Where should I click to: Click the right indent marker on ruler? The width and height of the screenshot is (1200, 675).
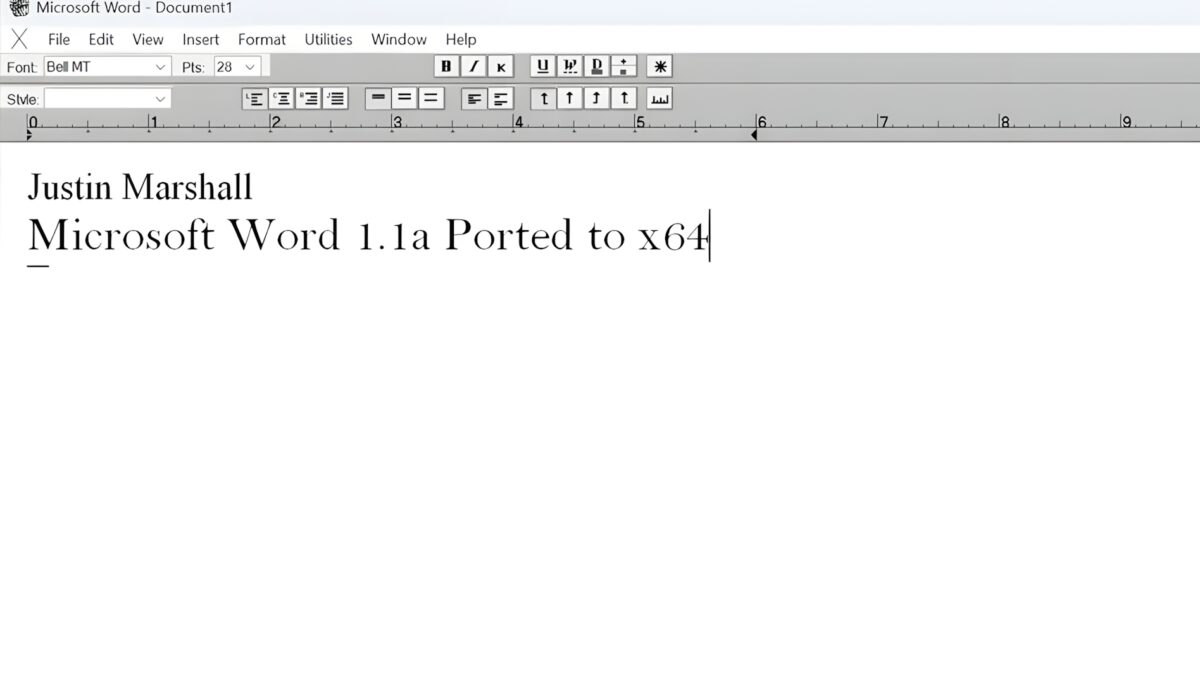(x=754, y=134)
